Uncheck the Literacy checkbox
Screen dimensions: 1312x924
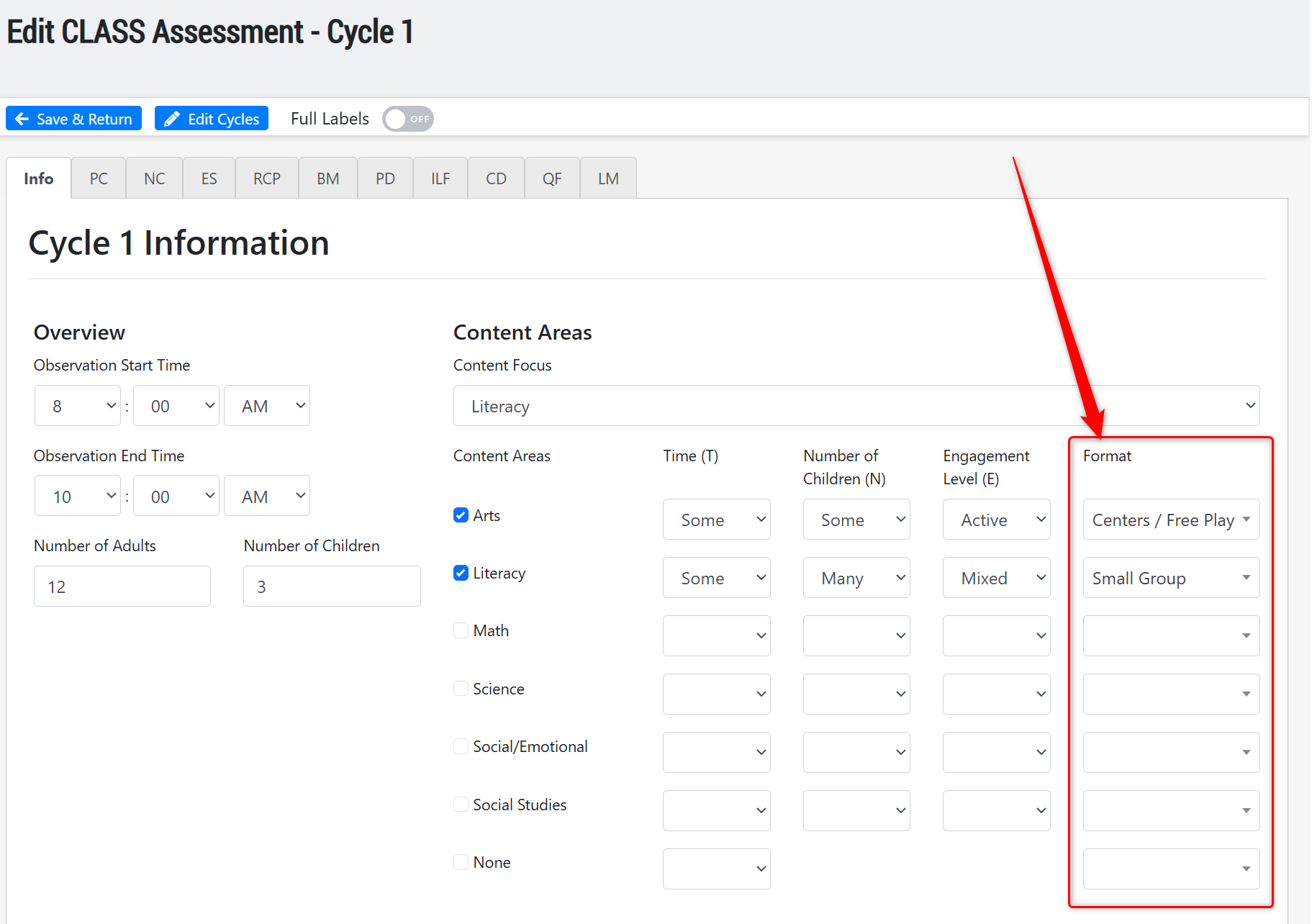point(461,573)
